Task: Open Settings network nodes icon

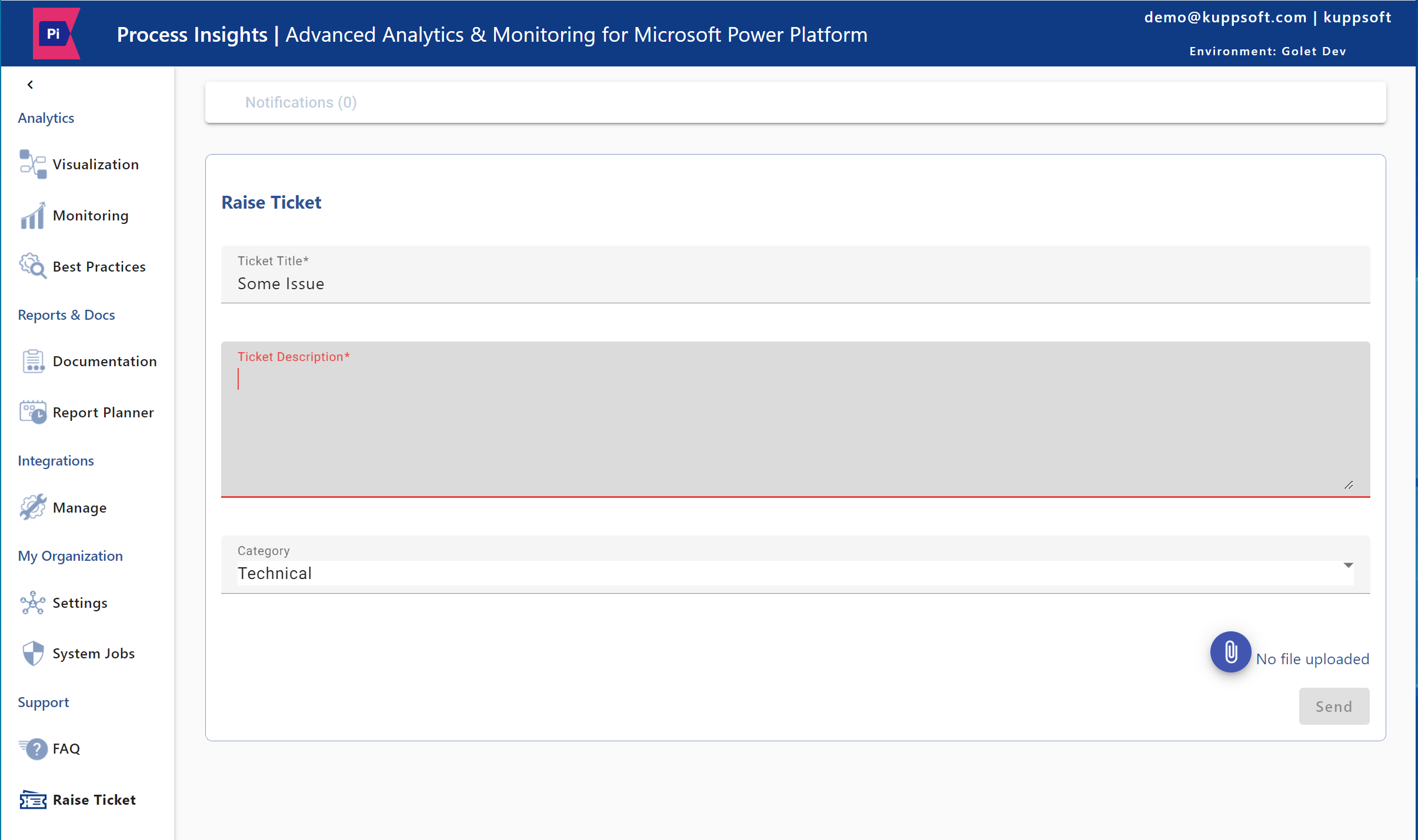Action: point(33,603)
